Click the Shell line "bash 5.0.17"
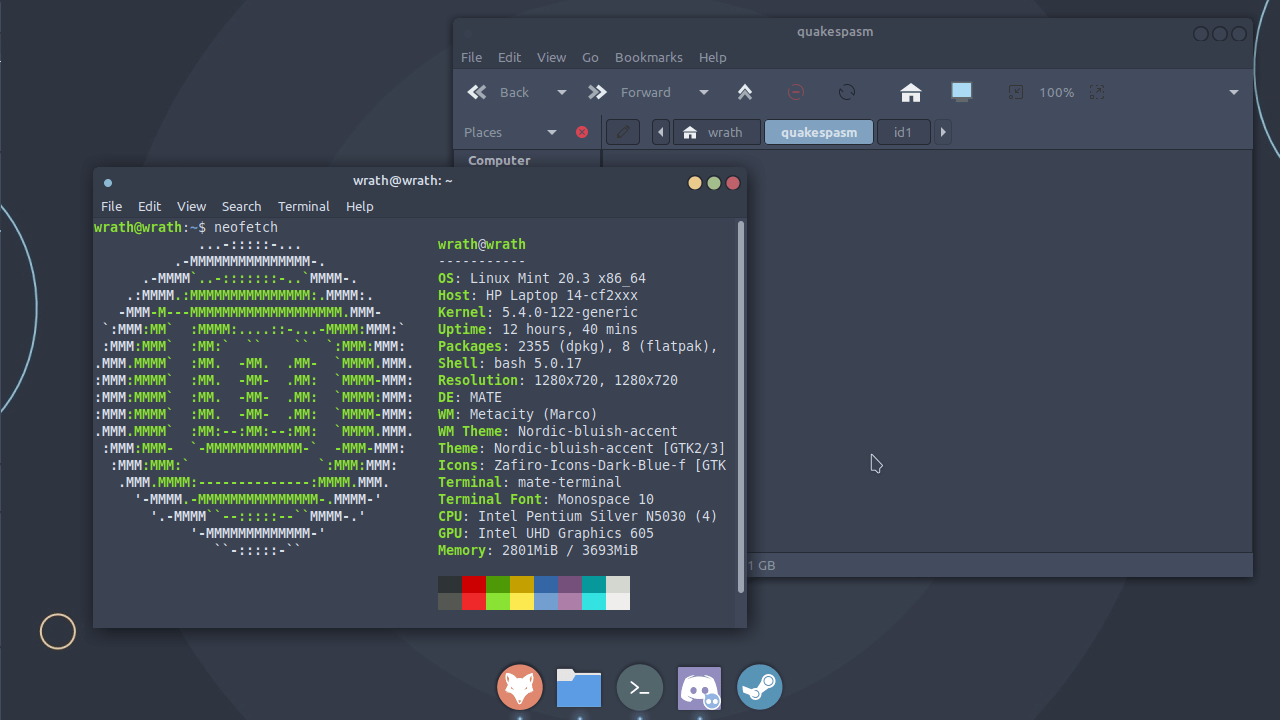This screenshot has height=720, width=1280. tap(538, 363)
